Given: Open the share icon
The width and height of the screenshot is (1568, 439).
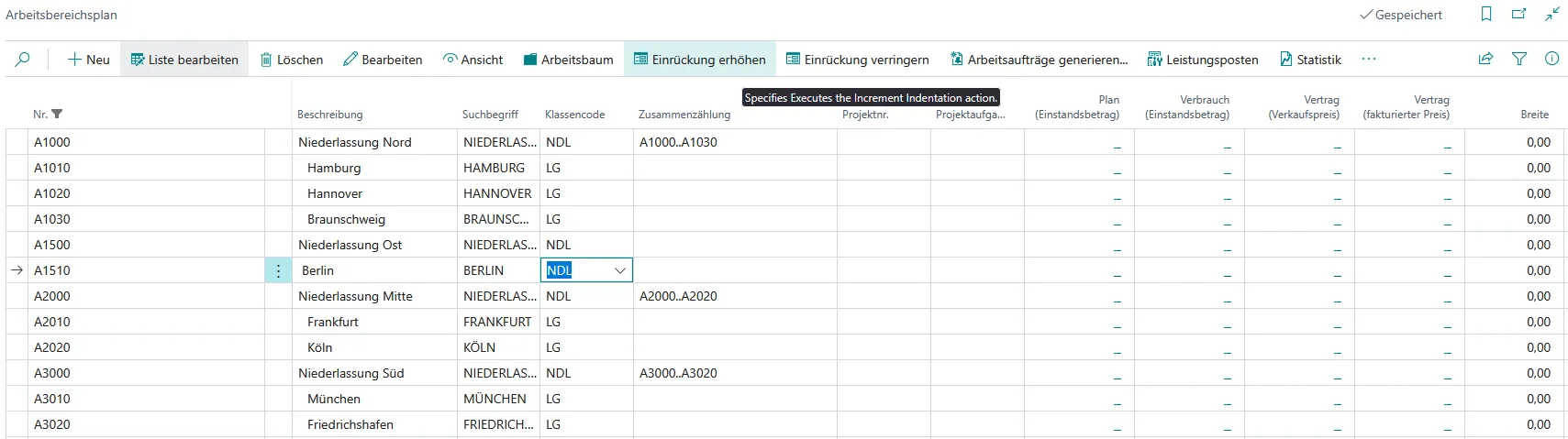Looking at the screenshot, I should tap(1486, 59).
